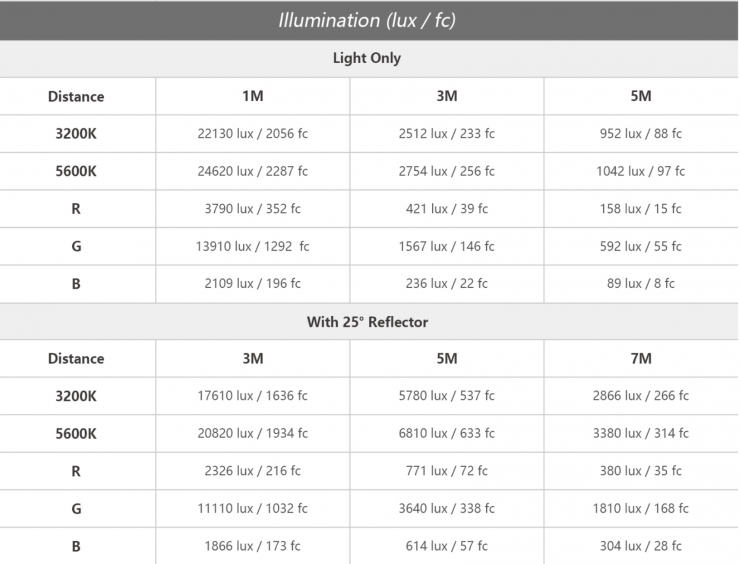This screenshot has width=740, height=564.
Task: Click the 89 lux / 8 fc value
Action: pos(641,283)
